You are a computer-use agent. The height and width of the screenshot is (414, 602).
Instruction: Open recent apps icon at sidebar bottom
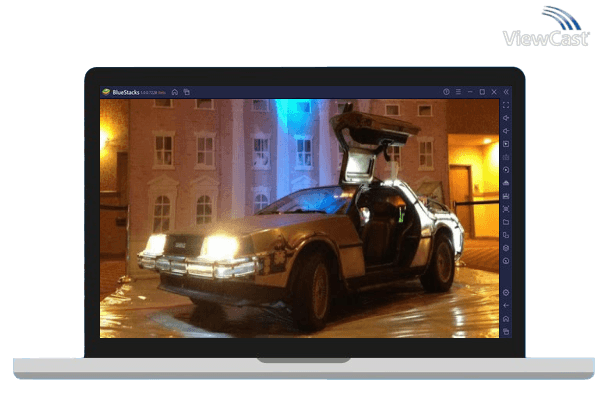[506, 332]
